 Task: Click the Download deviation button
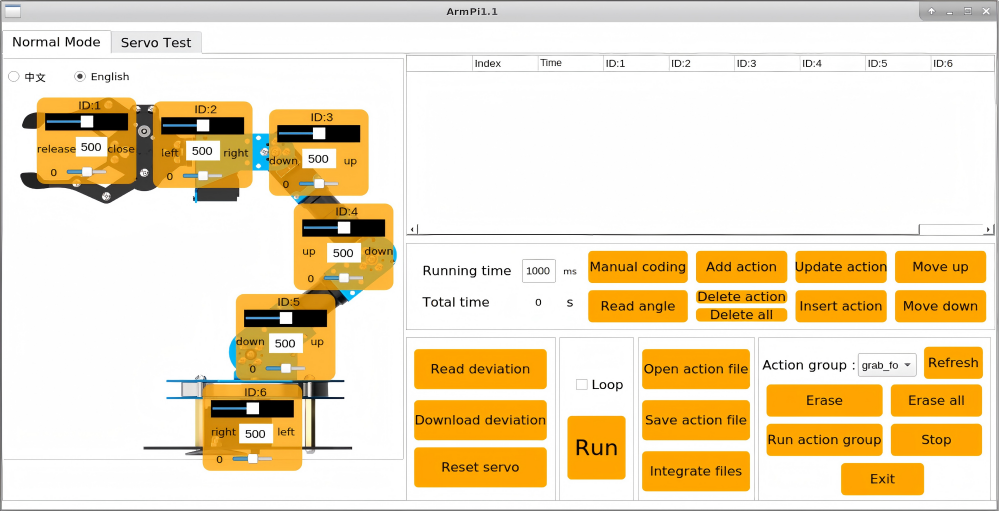(480, 420)
